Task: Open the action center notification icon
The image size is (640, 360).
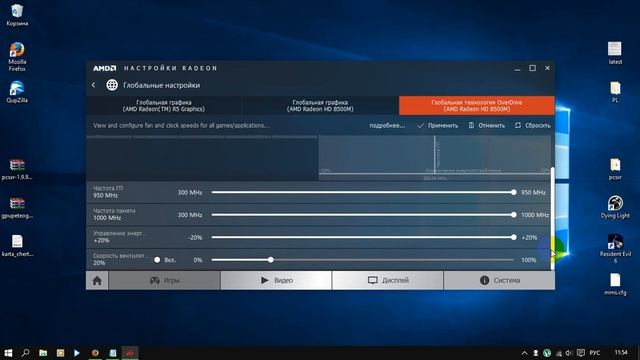Action: (x=580, y=353)
